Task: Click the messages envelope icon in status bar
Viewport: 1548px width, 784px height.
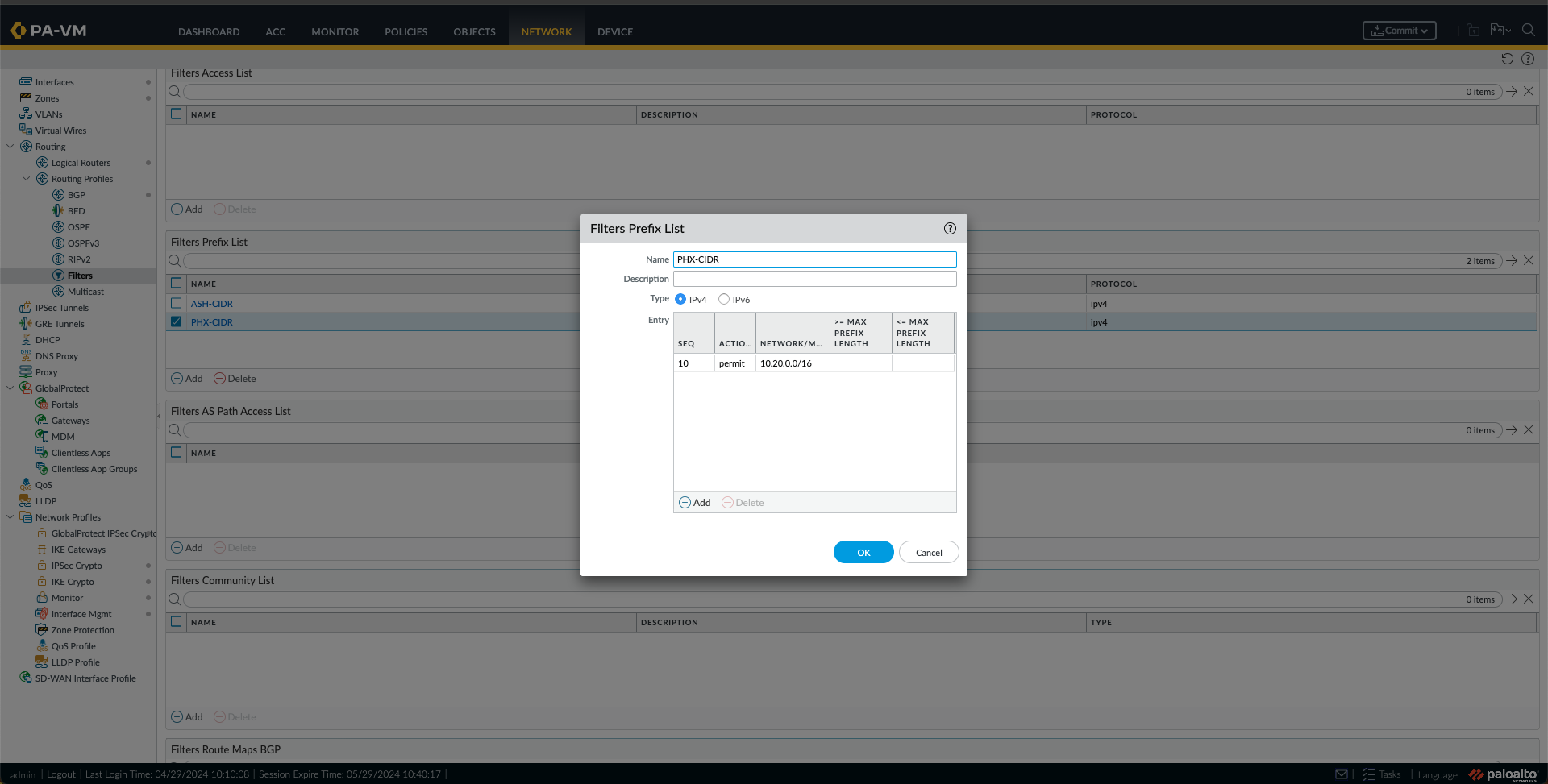Action: point(1342,774)
